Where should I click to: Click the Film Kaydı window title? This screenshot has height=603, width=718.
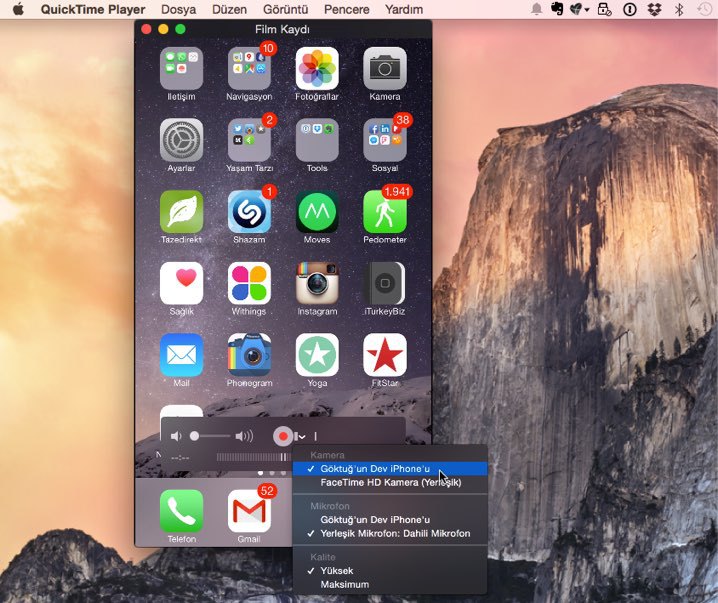pyautogui.click(x=282, y=29)
